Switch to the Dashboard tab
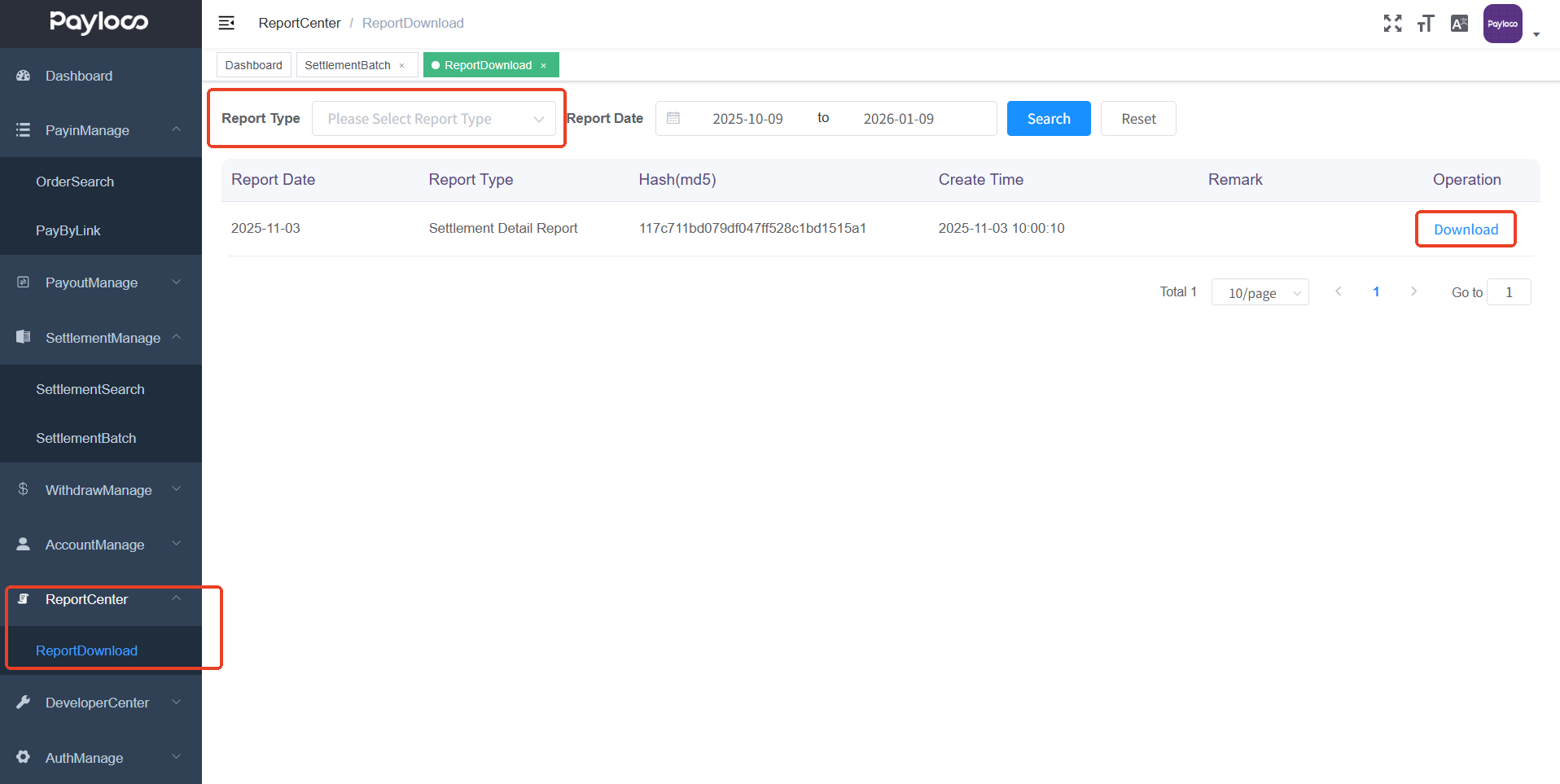Viewport: 1560px width, 784px height. pos(253,64)
